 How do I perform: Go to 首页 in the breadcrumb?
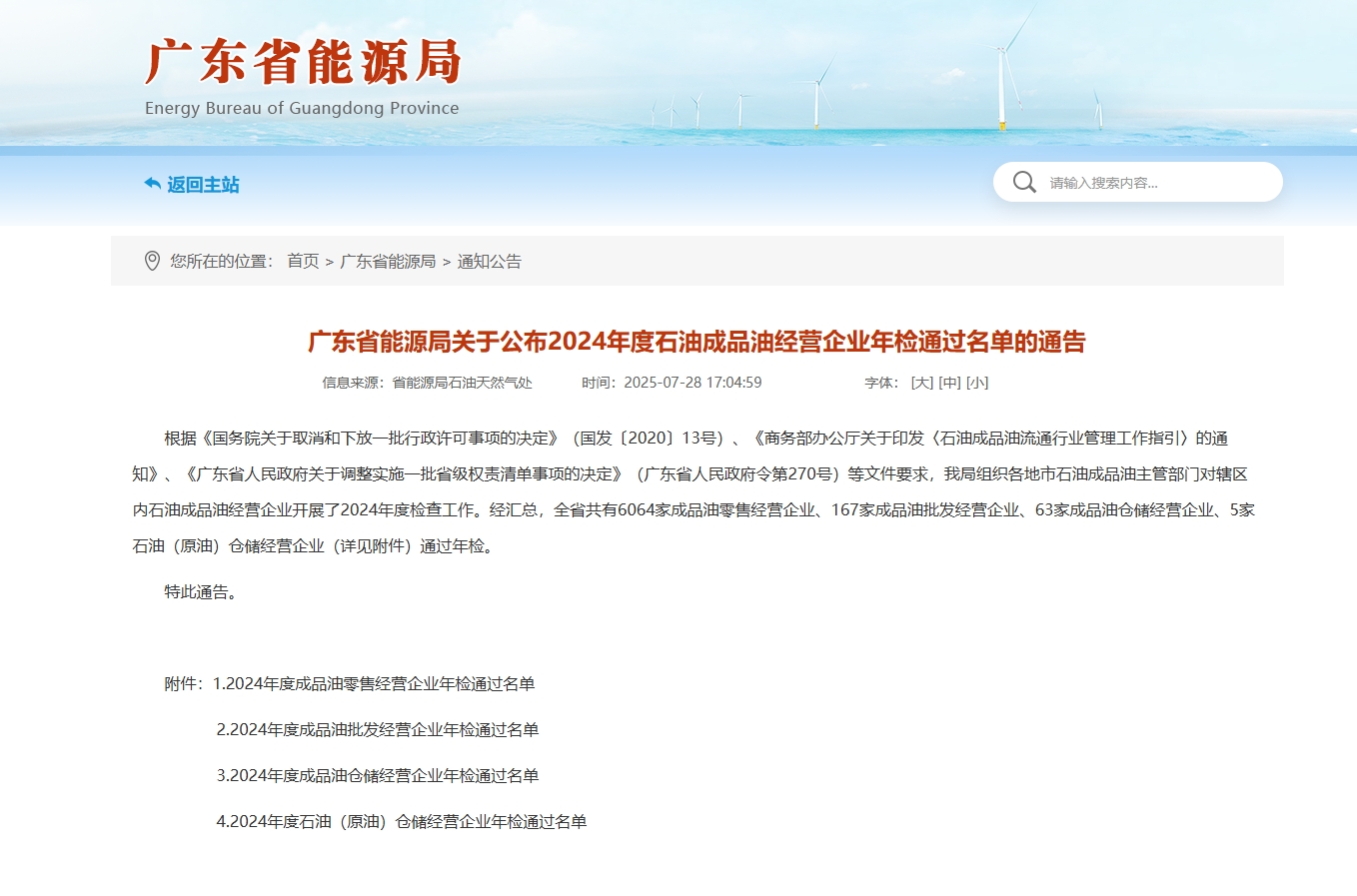pyautogui.click(x=303, y=261)
